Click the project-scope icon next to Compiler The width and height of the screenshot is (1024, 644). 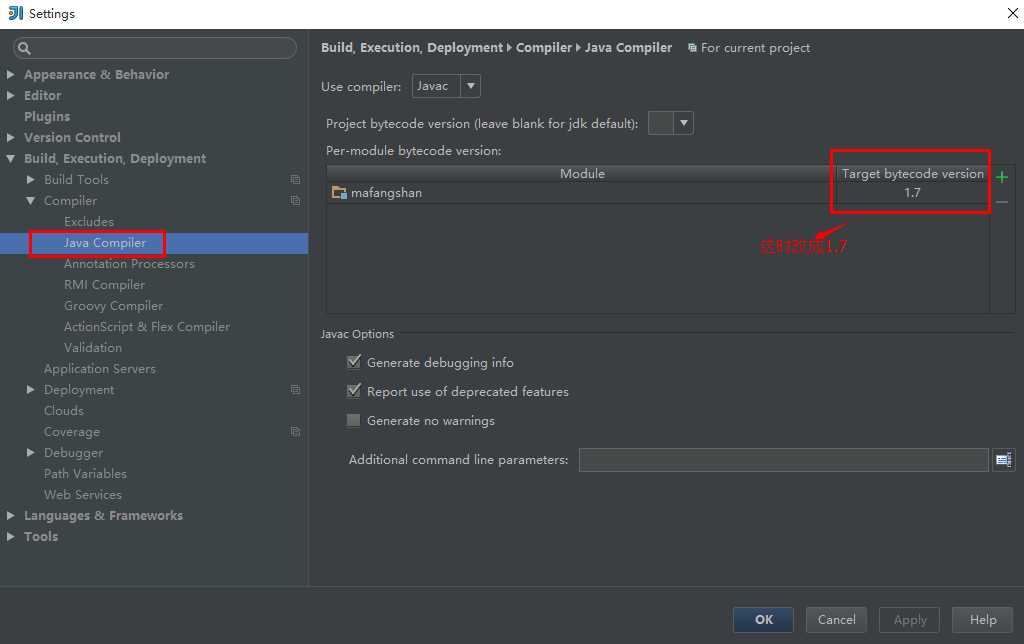point(295,201)
